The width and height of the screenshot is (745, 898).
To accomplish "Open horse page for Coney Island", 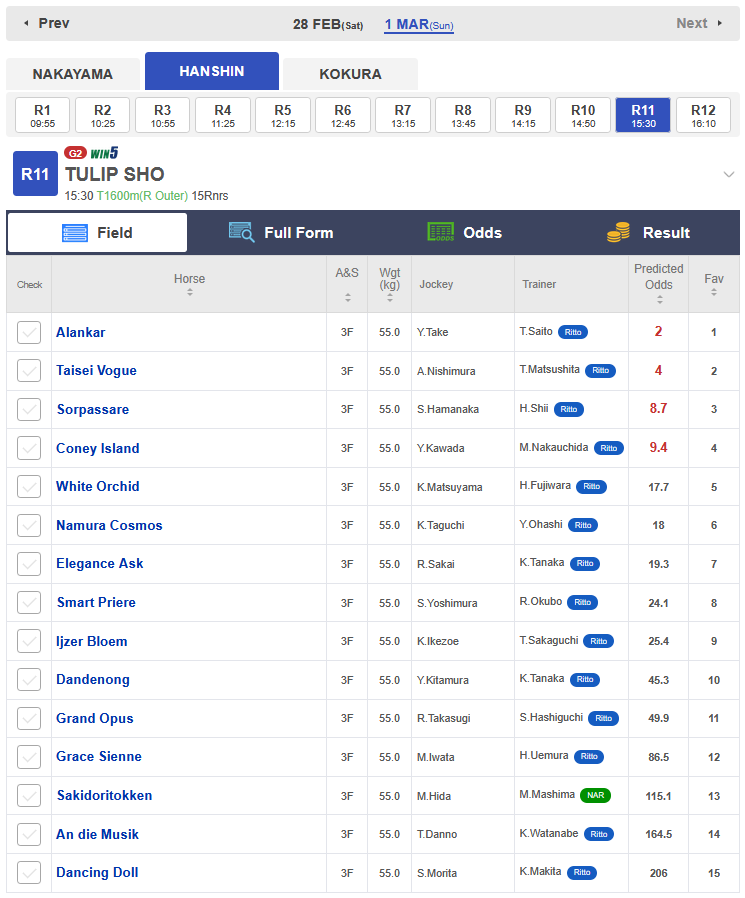I will click(97, 448).
